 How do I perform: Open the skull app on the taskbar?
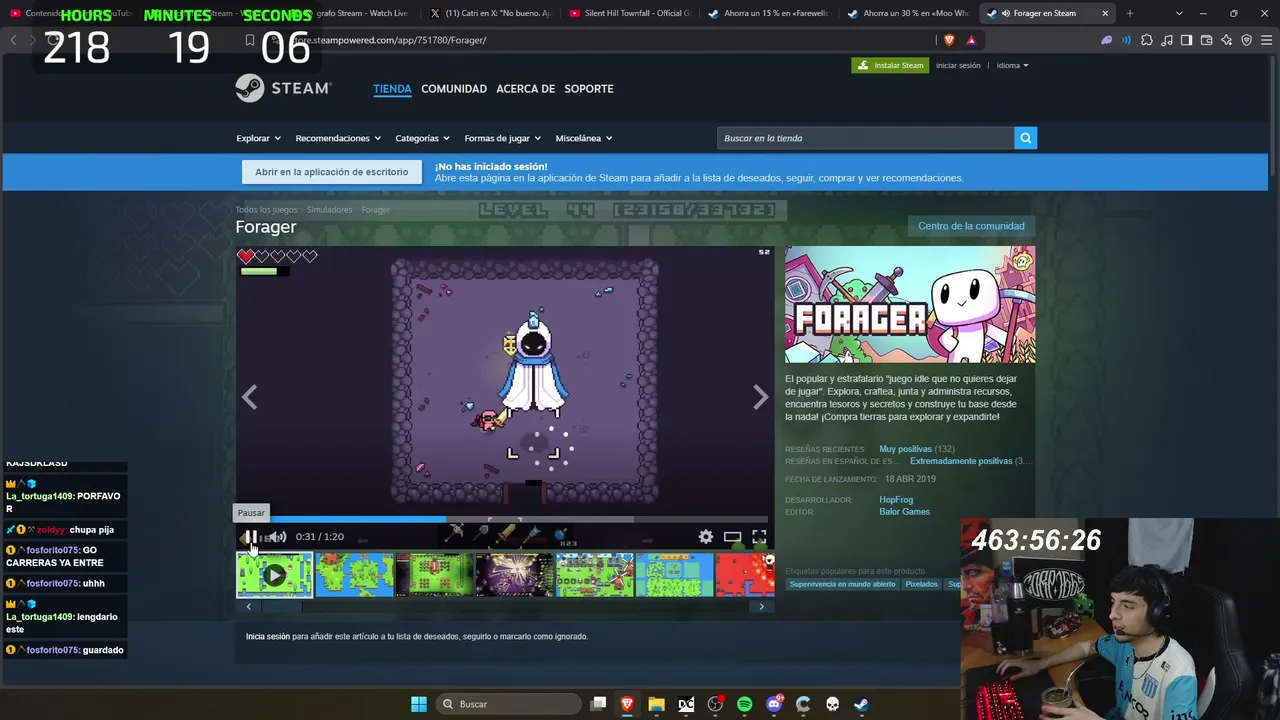832,704
